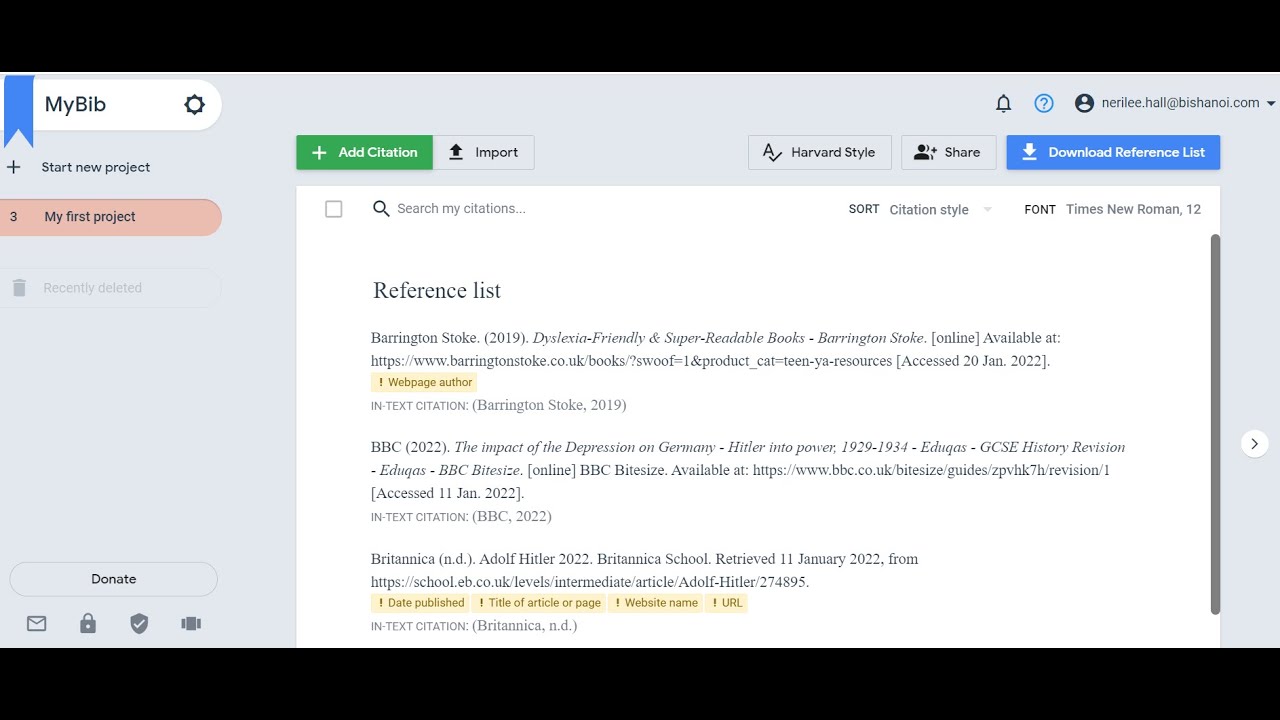Click the padlock privacy icon
Screen dimensions: 1280x720
(x=88, y=624)
